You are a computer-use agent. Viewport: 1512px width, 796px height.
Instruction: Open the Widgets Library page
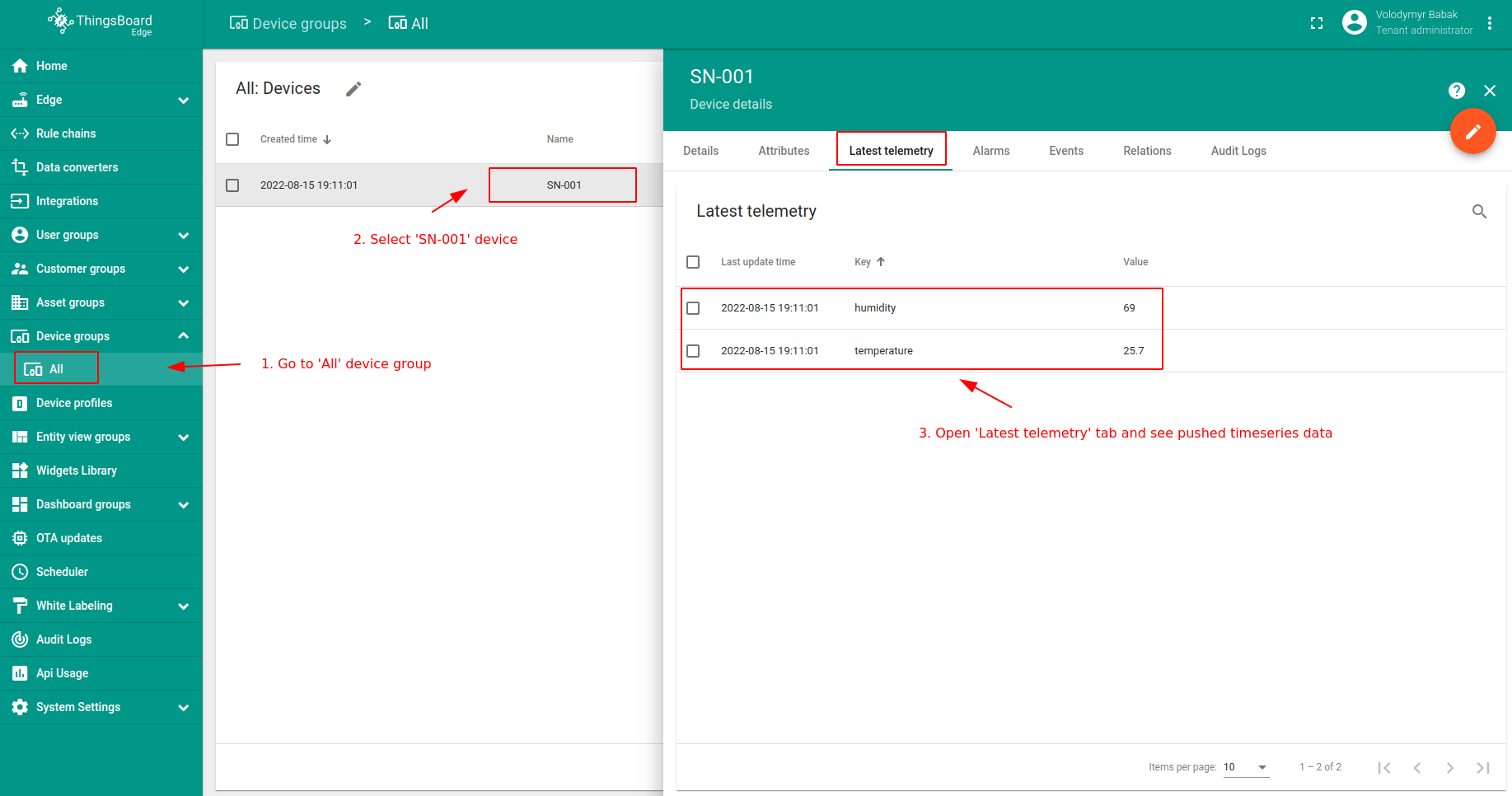click(101, 471)
